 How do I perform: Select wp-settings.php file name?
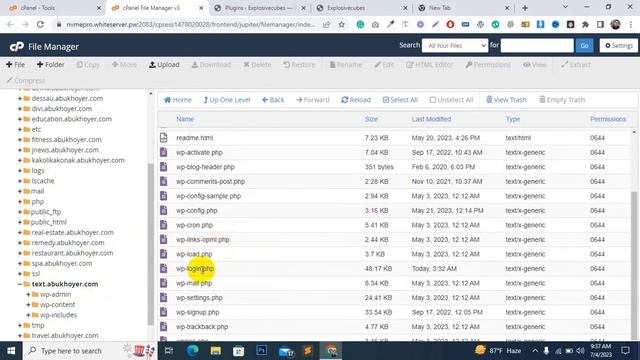click(199, 298)
